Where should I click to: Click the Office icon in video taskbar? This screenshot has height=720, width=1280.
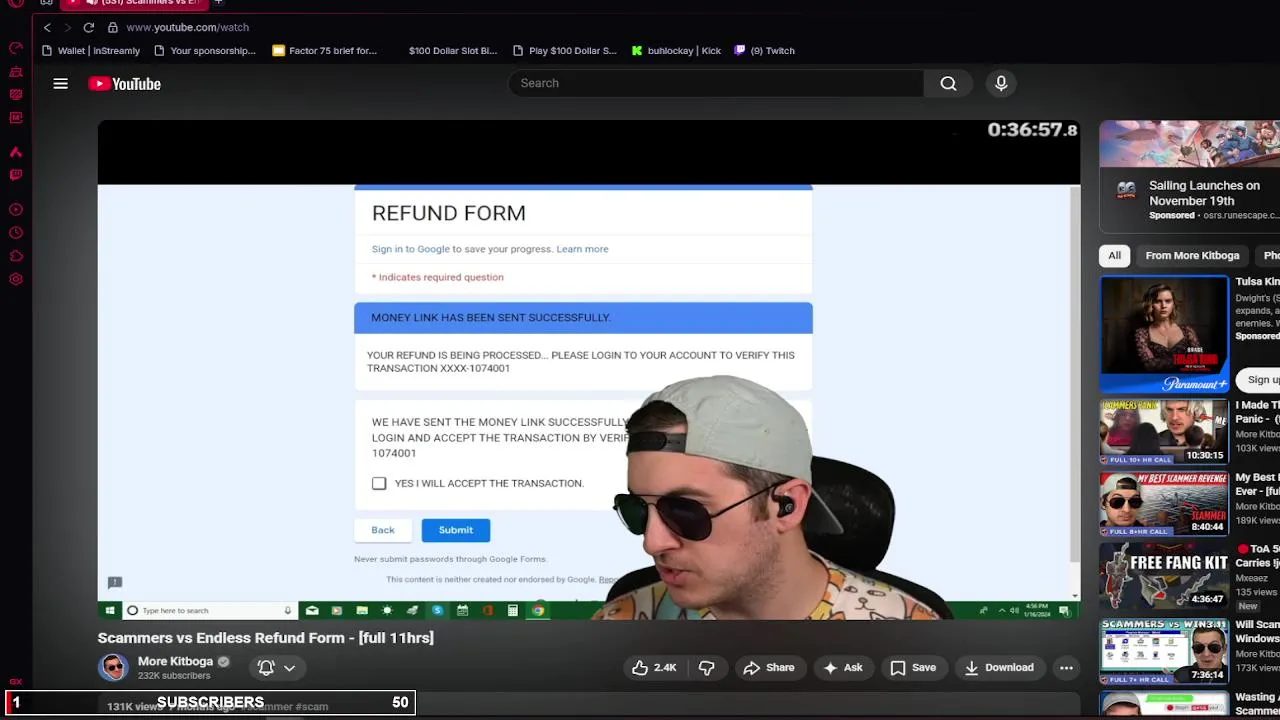click(x=487, y=610)
